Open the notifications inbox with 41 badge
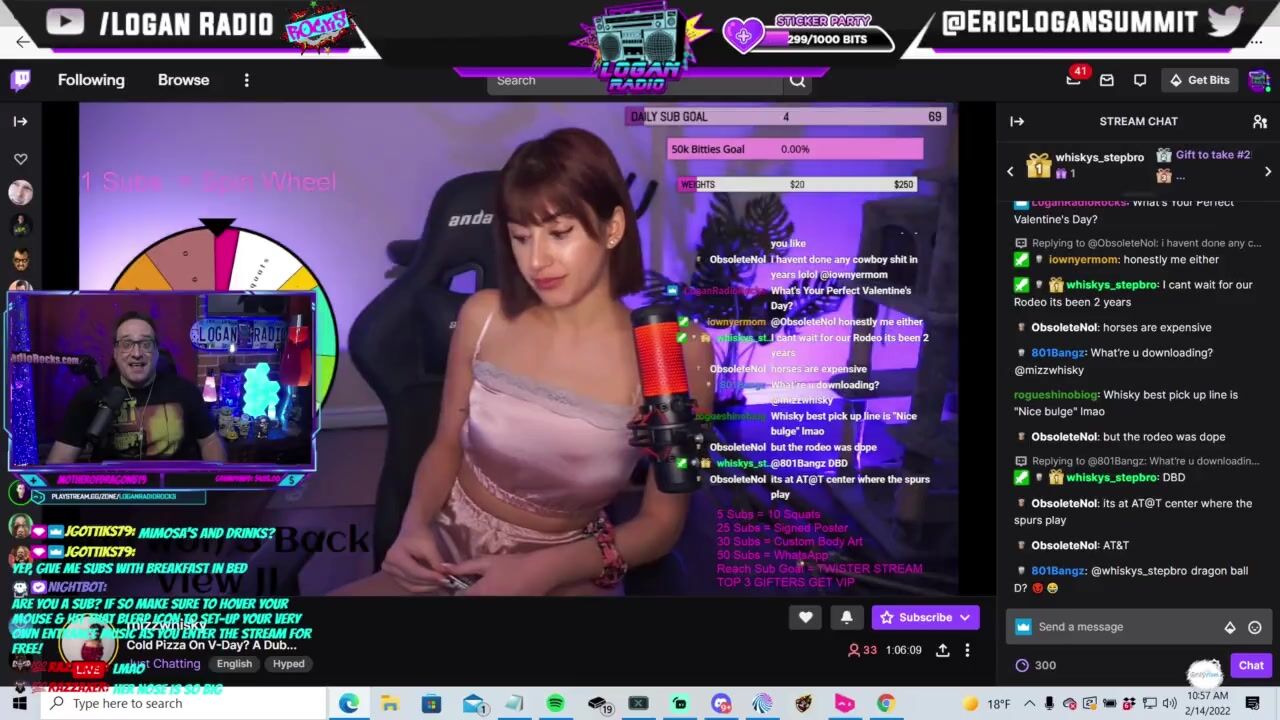Screen dimensions: 1280x720 point(1073,80)
